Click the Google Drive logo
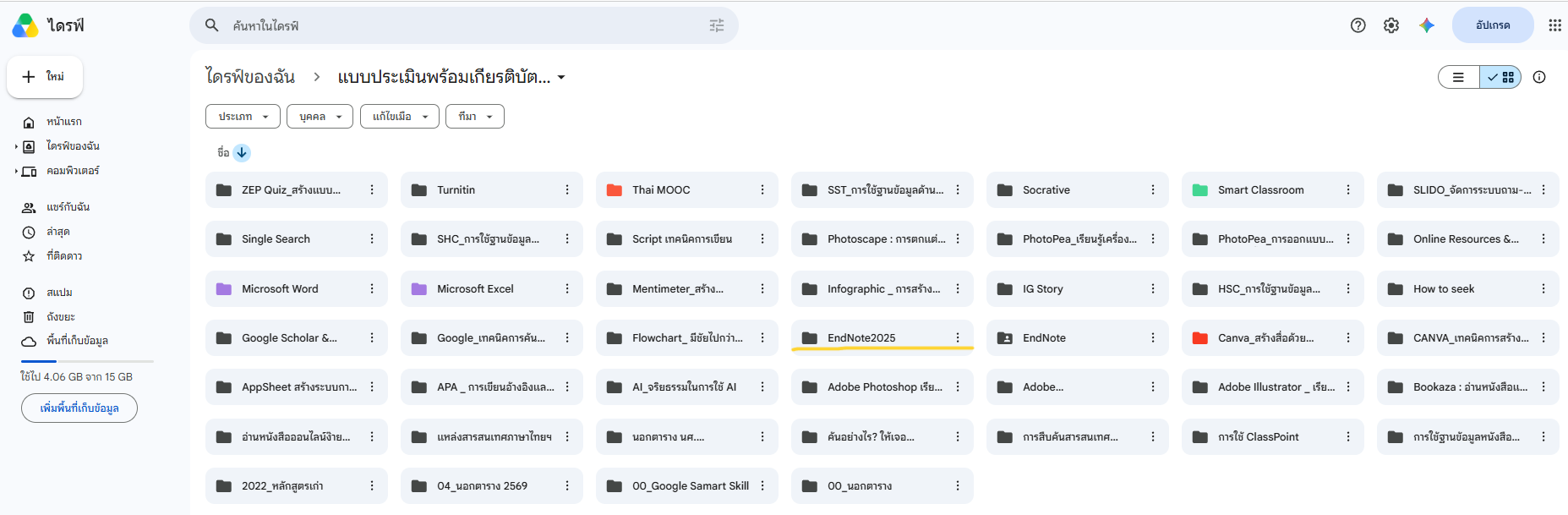The image size is (1568, 515). [x=25, y=25]
